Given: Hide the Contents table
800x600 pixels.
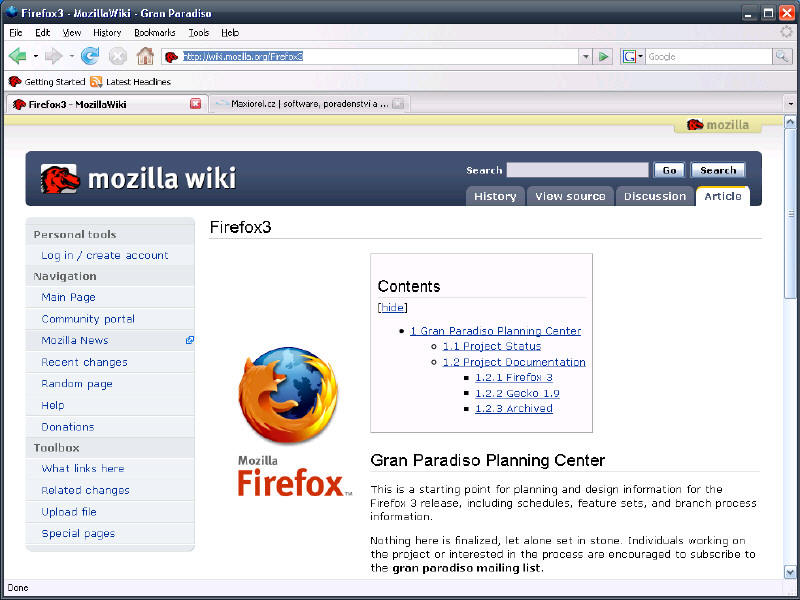Looking at the screenshot, I should 392,308.
